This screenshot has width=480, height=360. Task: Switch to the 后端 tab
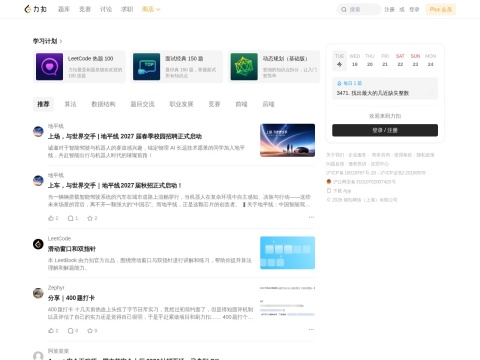[x=268, y=104]
